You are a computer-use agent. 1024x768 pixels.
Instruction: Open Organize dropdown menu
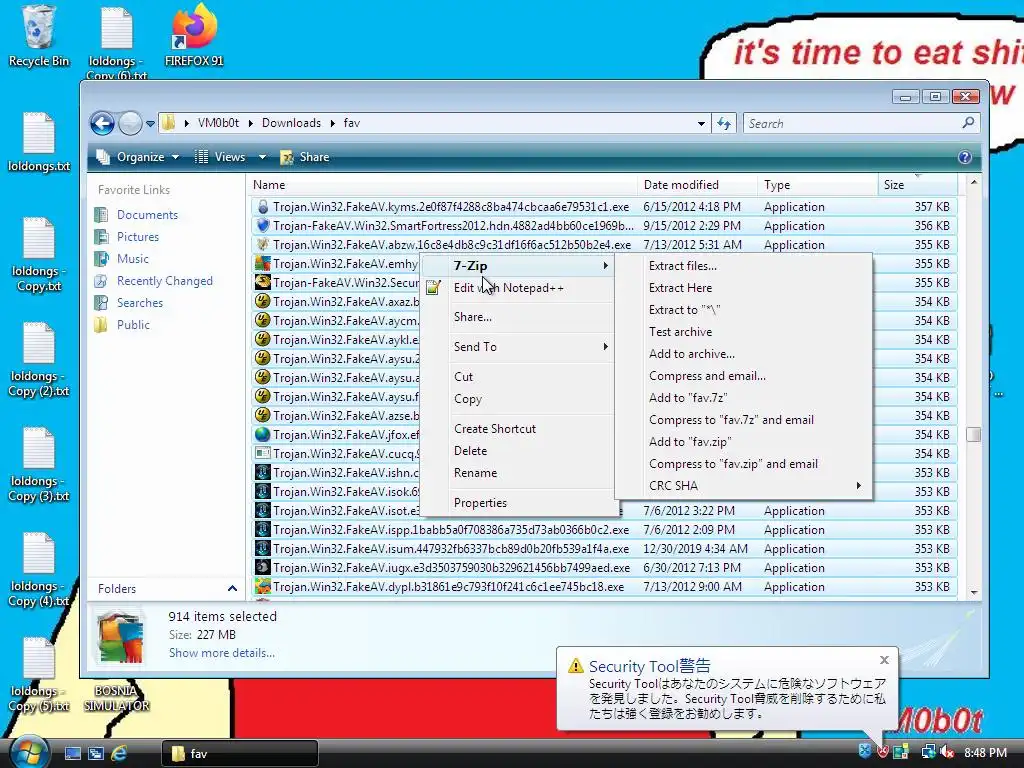[x=138, y=157]
